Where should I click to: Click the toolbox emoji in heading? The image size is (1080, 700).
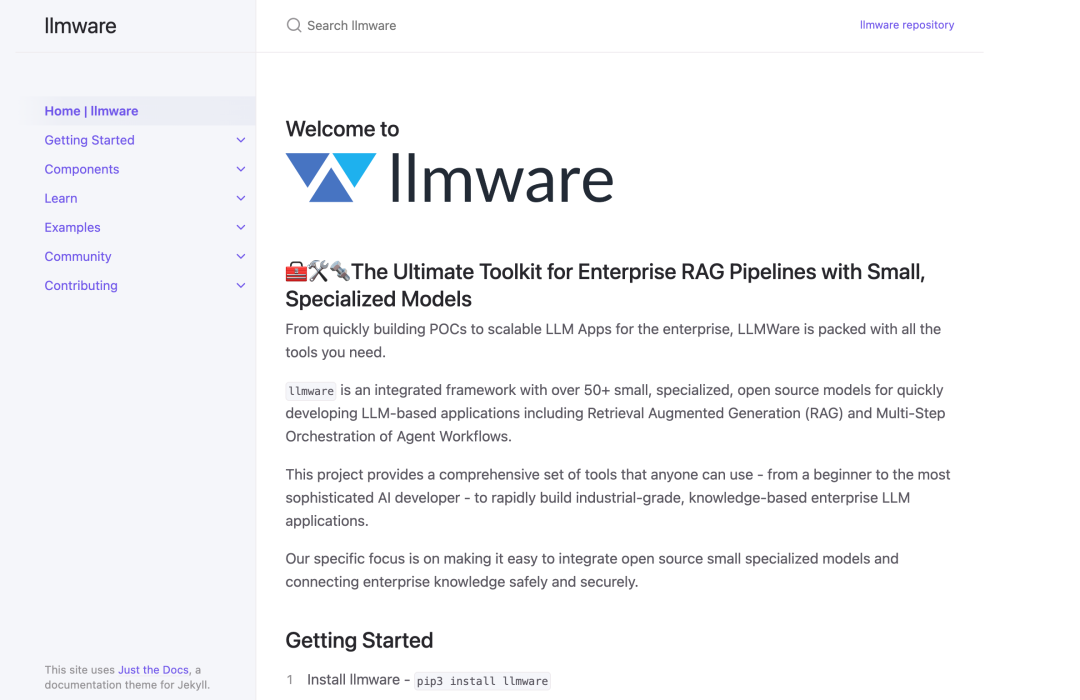pos(296,271)
